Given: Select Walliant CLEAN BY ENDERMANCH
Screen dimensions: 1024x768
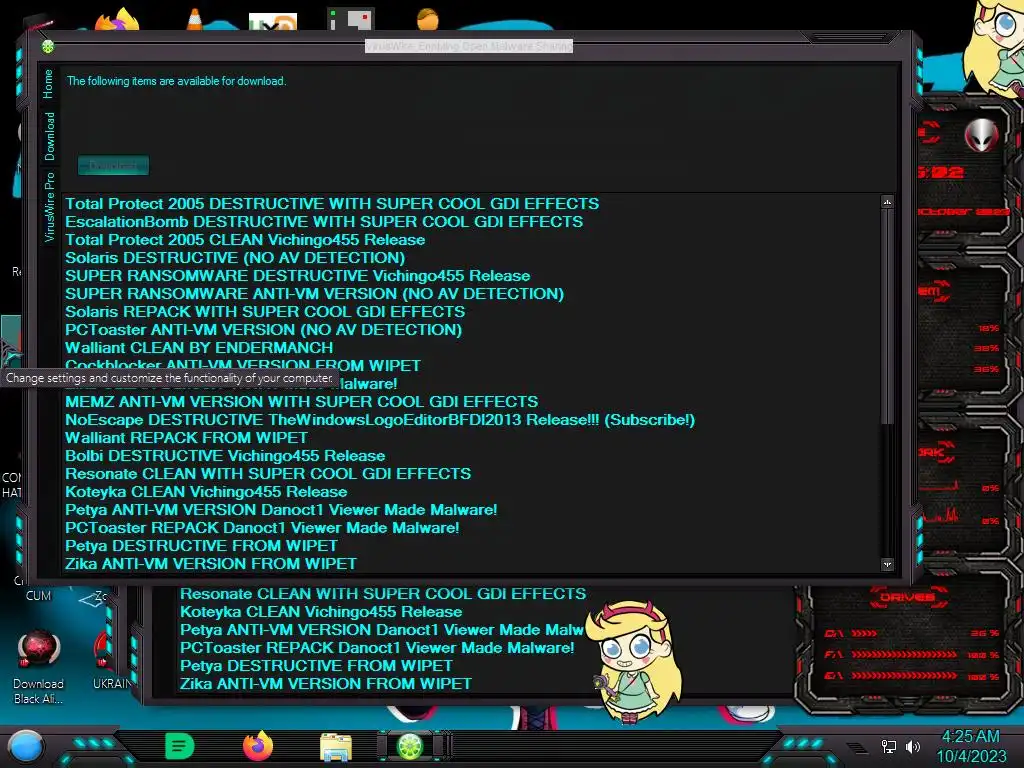Looking at the screenshot, I should tap(199, 347).
